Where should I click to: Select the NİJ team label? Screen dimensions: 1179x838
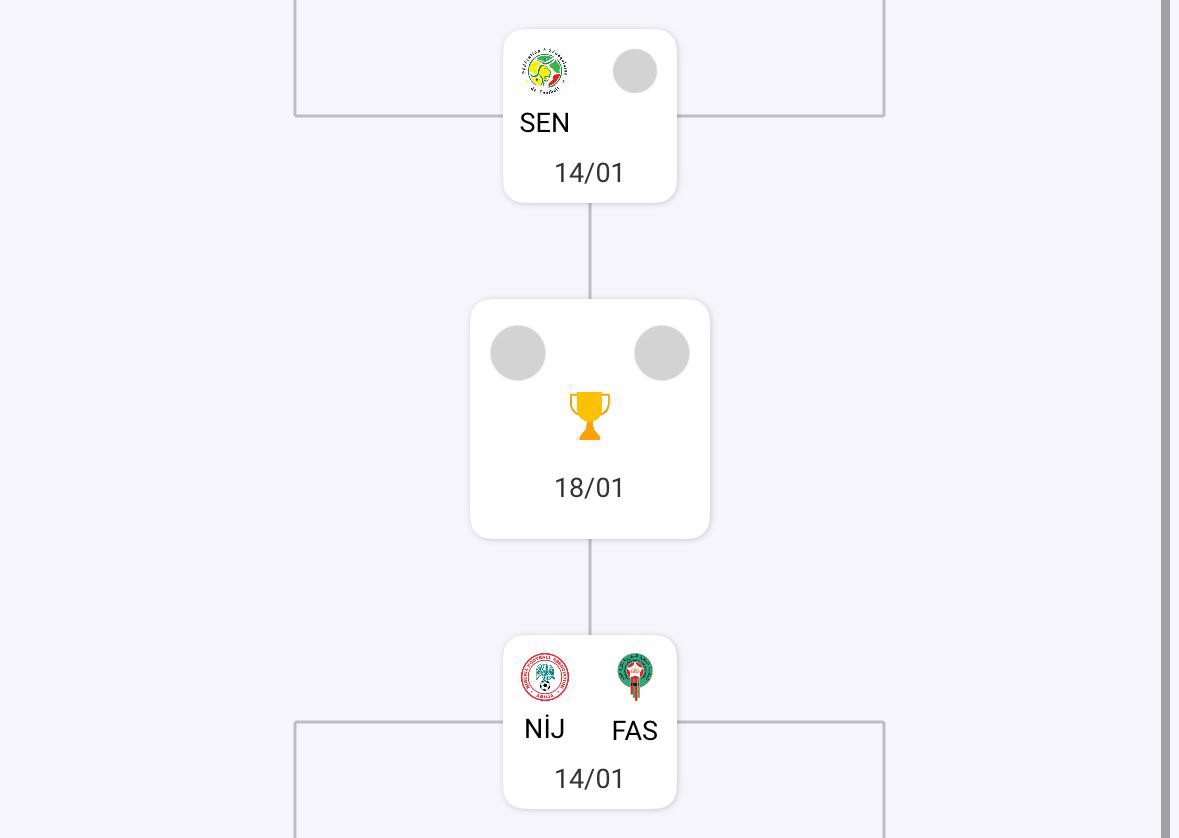tap(545, 729)
